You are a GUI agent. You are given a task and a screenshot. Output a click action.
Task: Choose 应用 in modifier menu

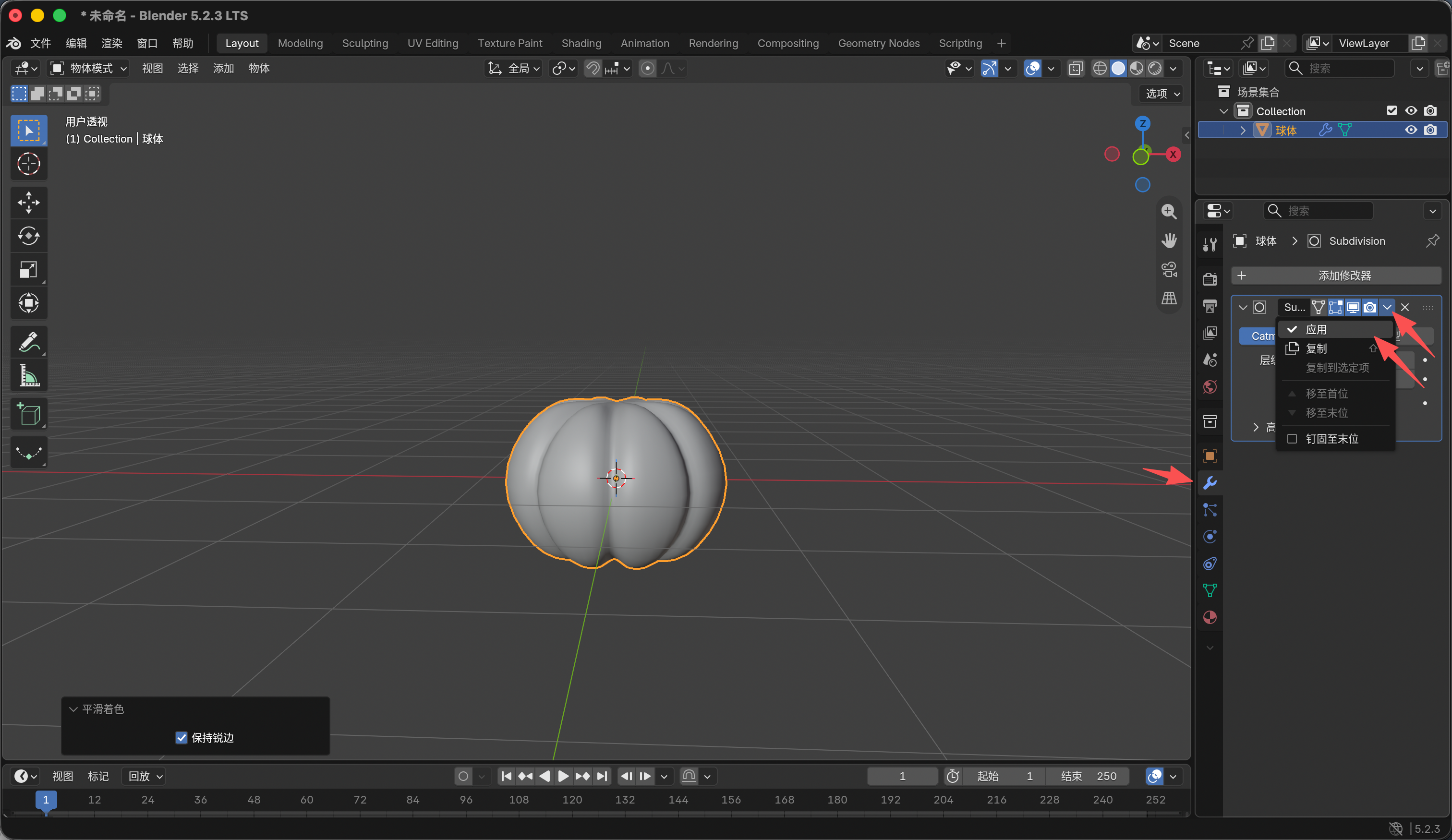pyautogui.click(x=1335, y=329)
